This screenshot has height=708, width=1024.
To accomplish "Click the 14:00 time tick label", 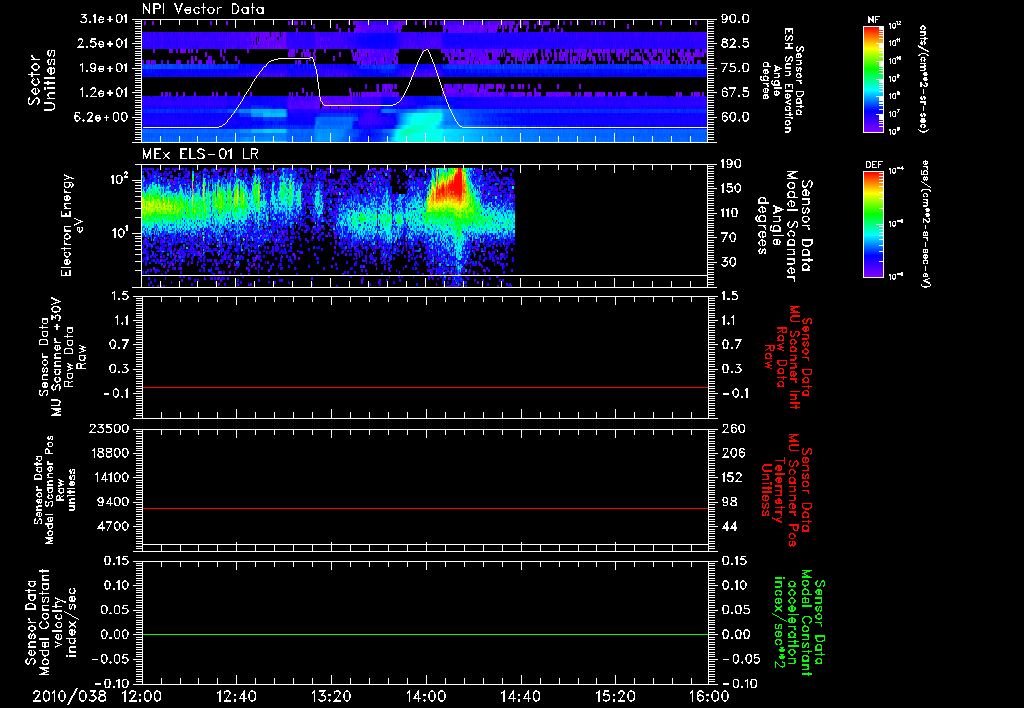I will point(426,696).
